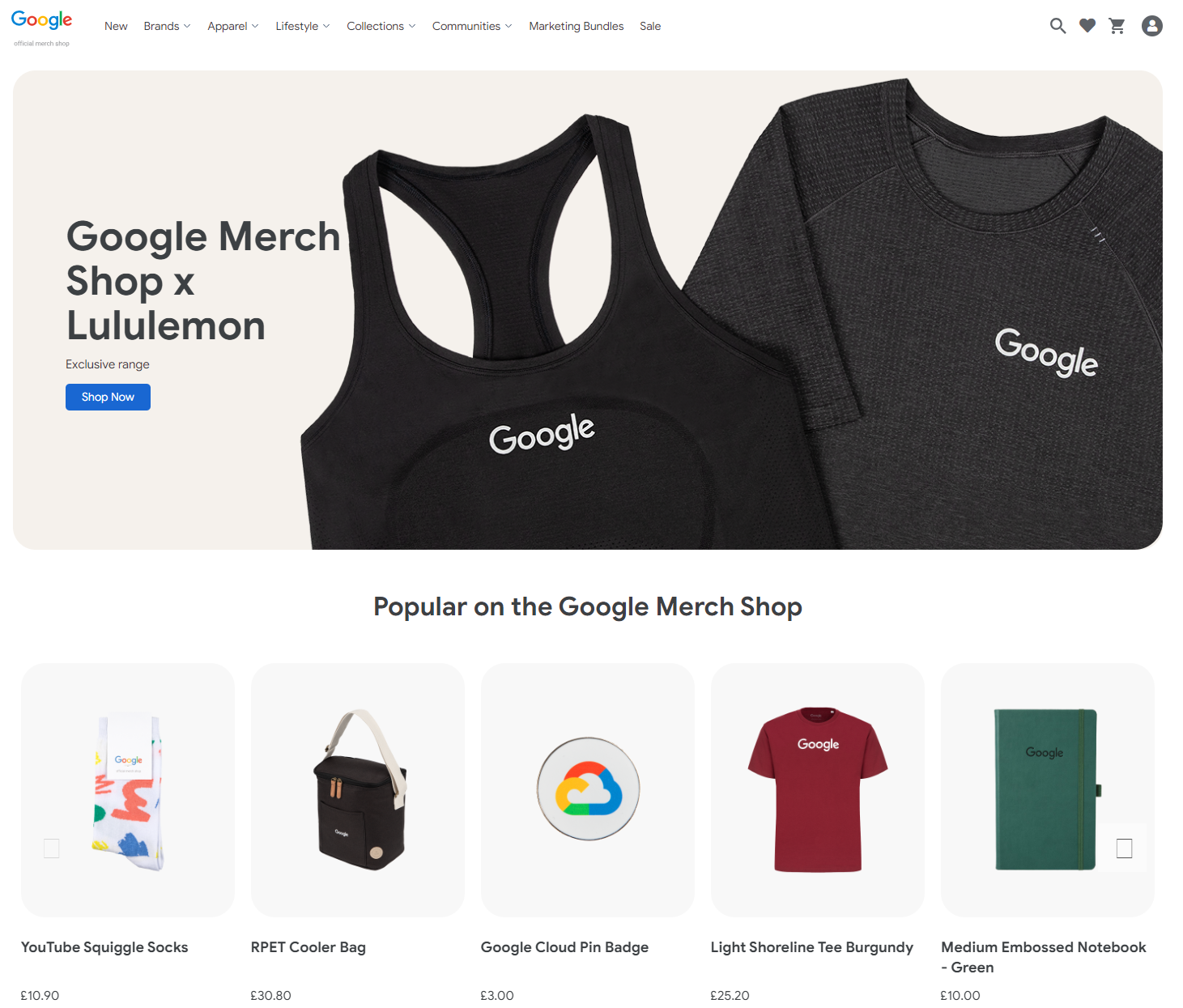Click next arrow on the product carousel
The image size is (1183, 1008).
[x=1124, y=848]
